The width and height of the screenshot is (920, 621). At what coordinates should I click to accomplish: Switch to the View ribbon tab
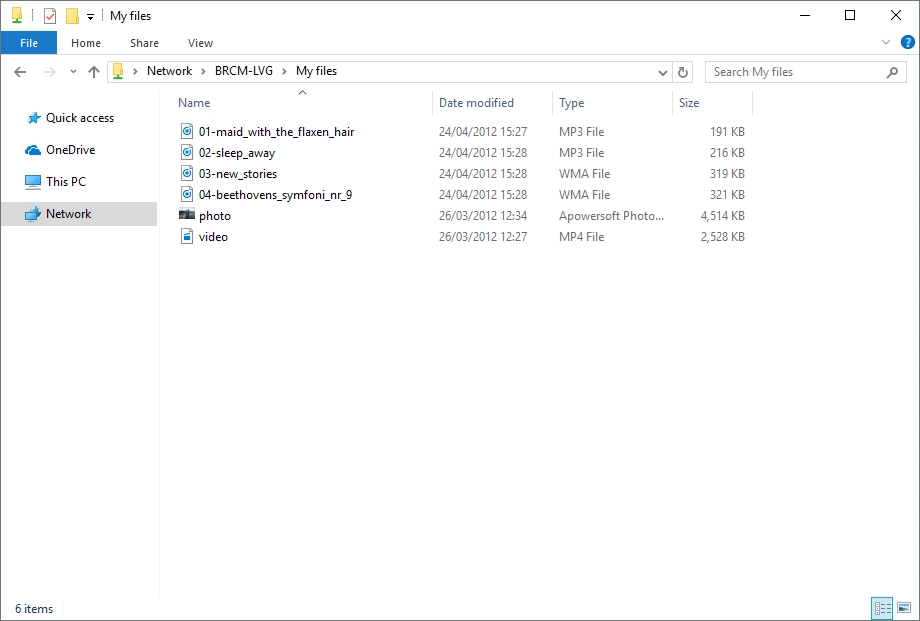tap(200, 43)
